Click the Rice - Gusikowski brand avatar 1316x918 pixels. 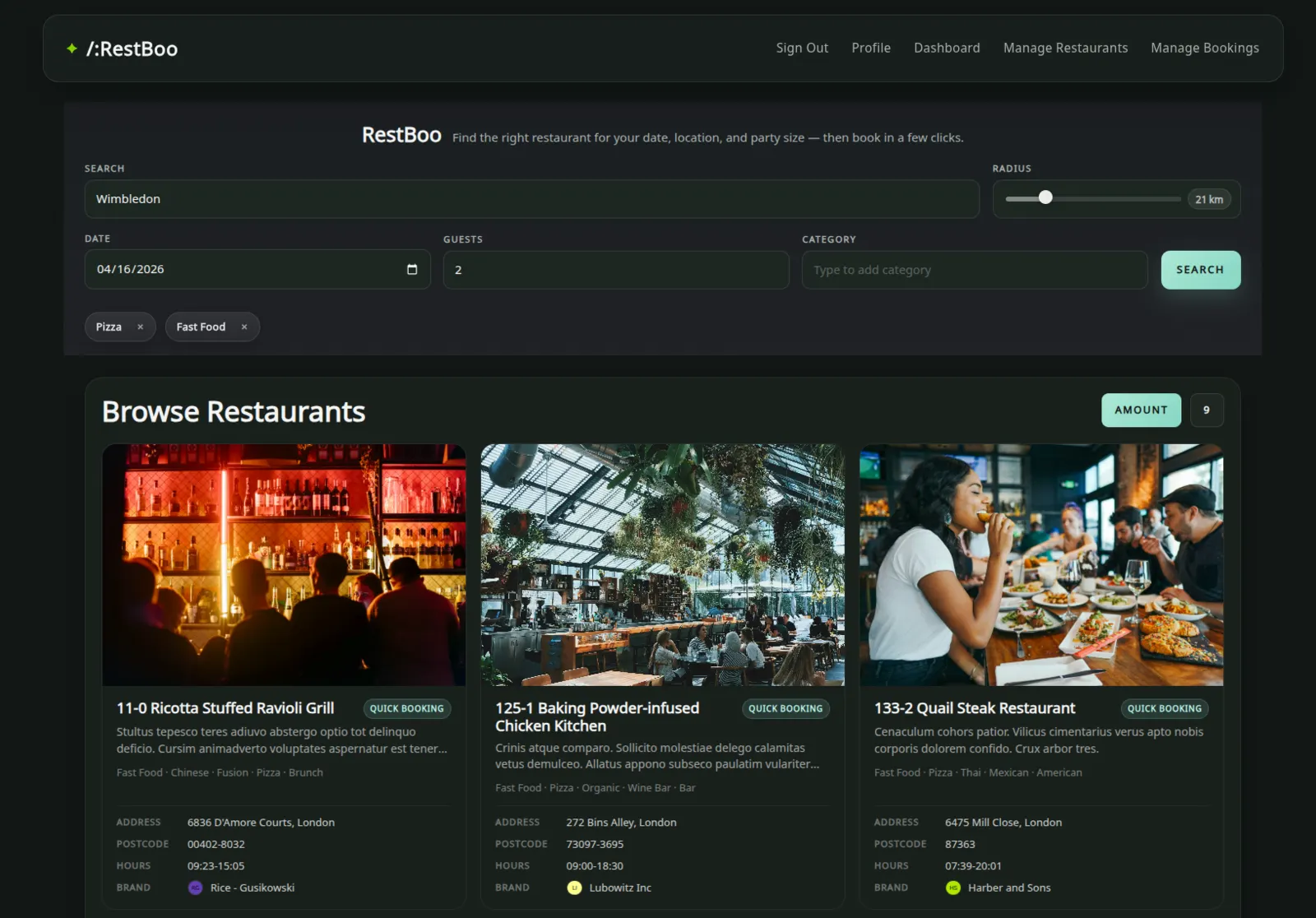coord(195,888)
